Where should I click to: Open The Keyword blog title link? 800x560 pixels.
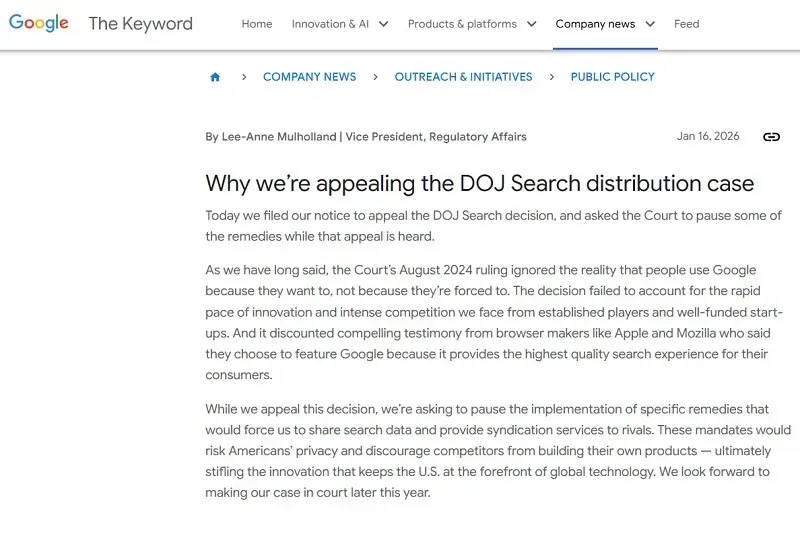pyautogui.click(x=140, y=24)
